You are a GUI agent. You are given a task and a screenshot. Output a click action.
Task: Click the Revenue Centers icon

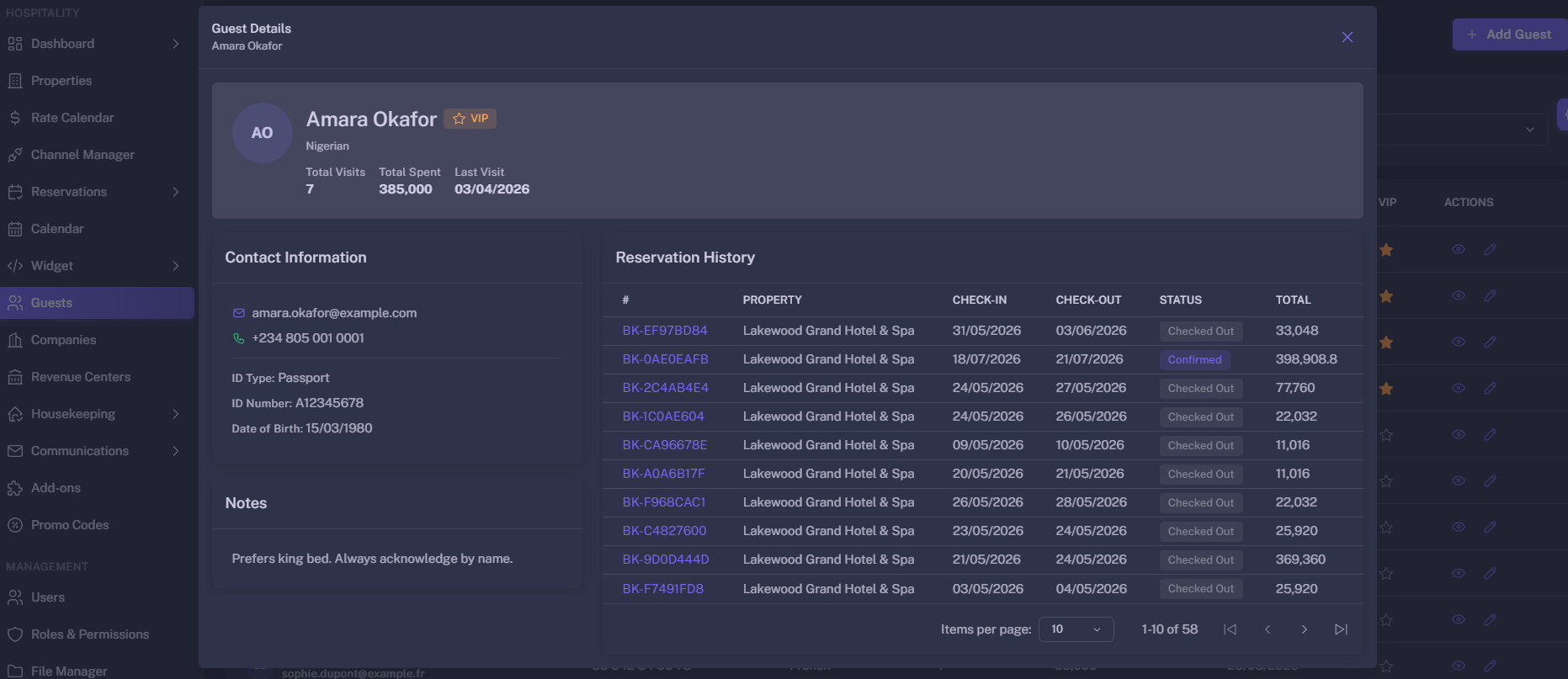[x=15, y=377]
